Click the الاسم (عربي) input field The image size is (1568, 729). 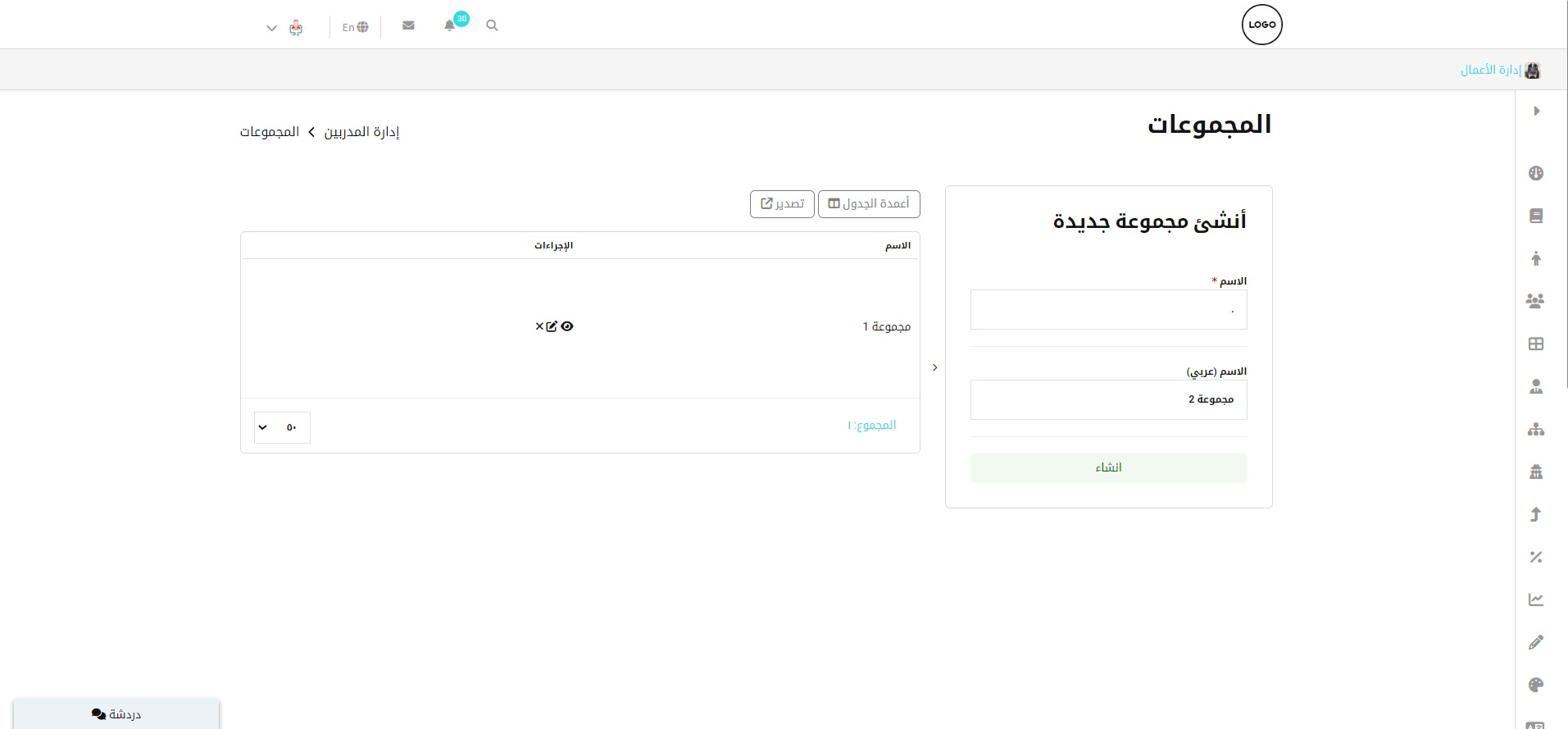[1108, 399]
